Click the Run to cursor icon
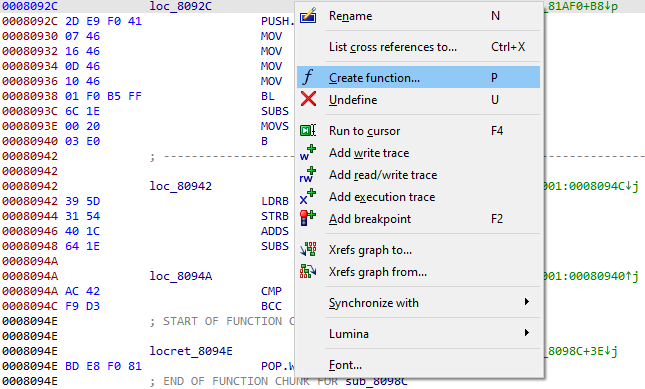This screenshot has height=389, width=645. tap(308, 130)
